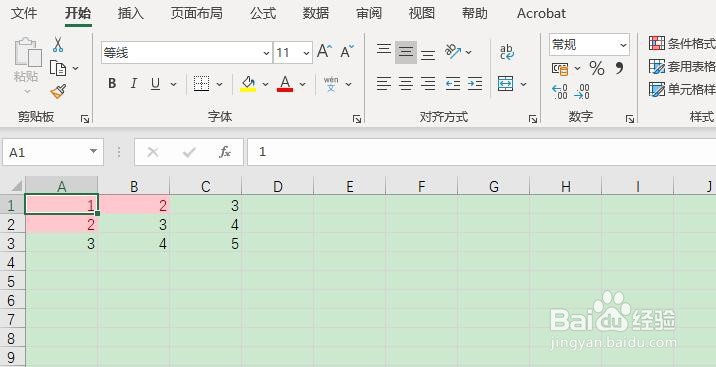
Task: Decrease font size with smaller A icon
Action: coord(347,52)
